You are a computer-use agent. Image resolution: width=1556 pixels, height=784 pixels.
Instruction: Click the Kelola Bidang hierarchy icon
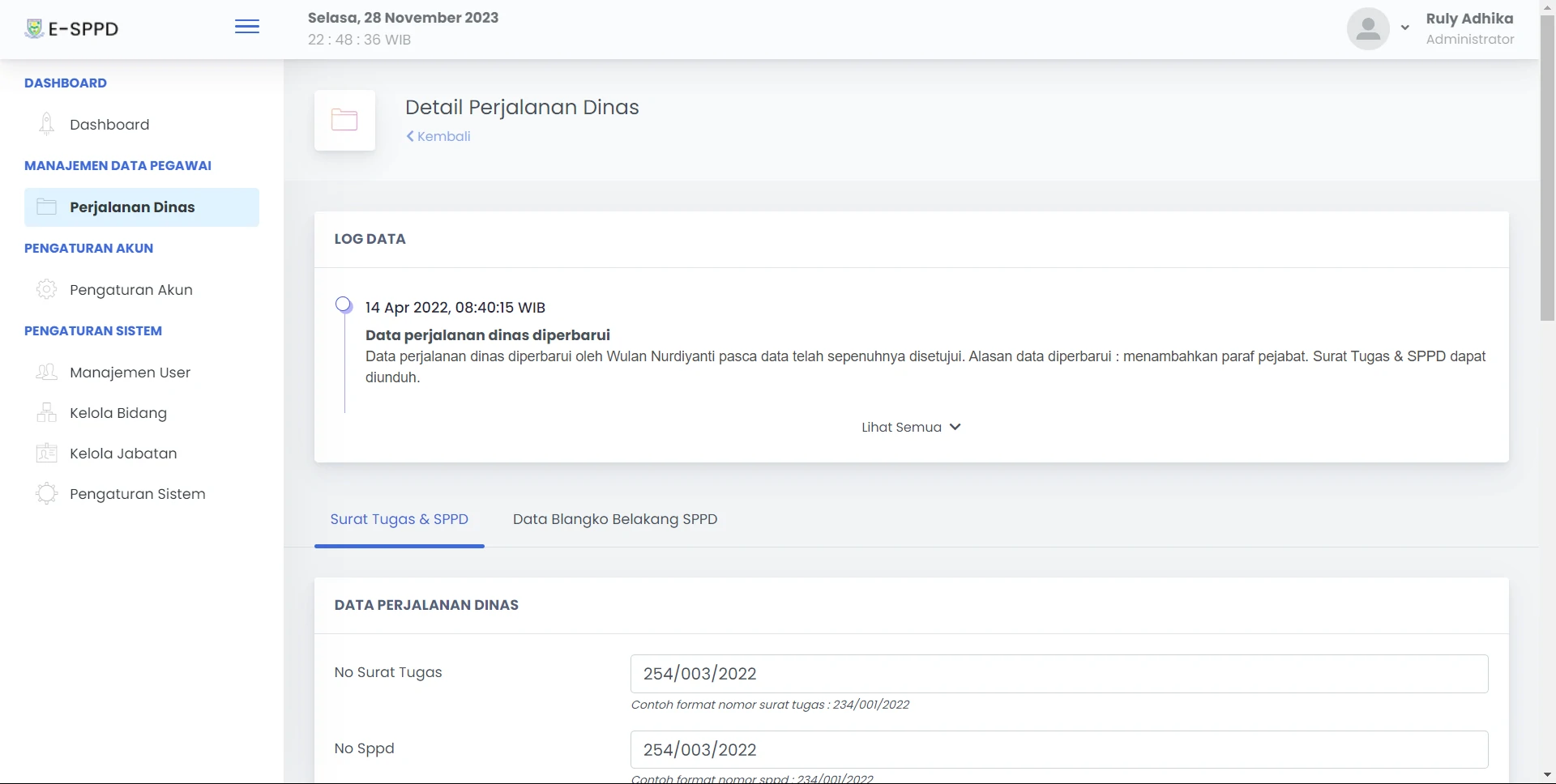(47, 413)
